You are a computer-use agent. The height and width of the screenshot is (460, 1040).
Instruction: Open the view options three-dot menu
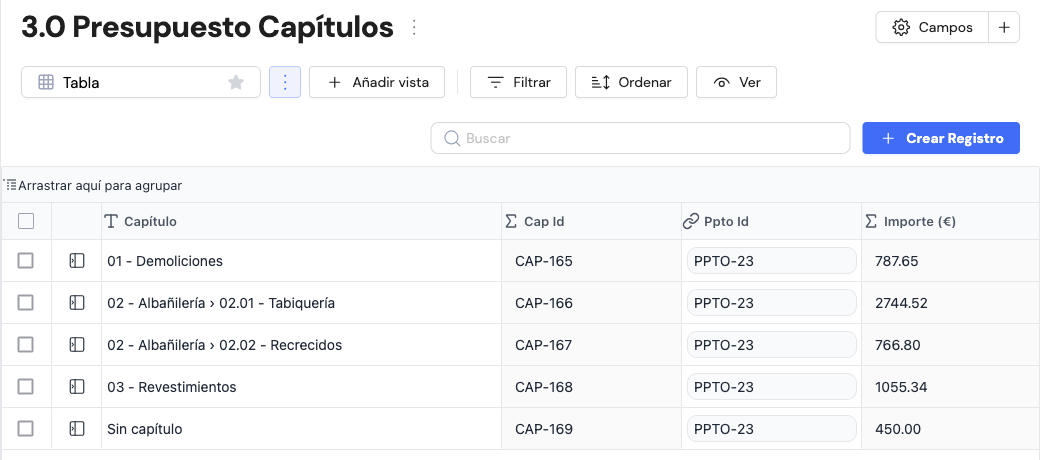point(285,82)
